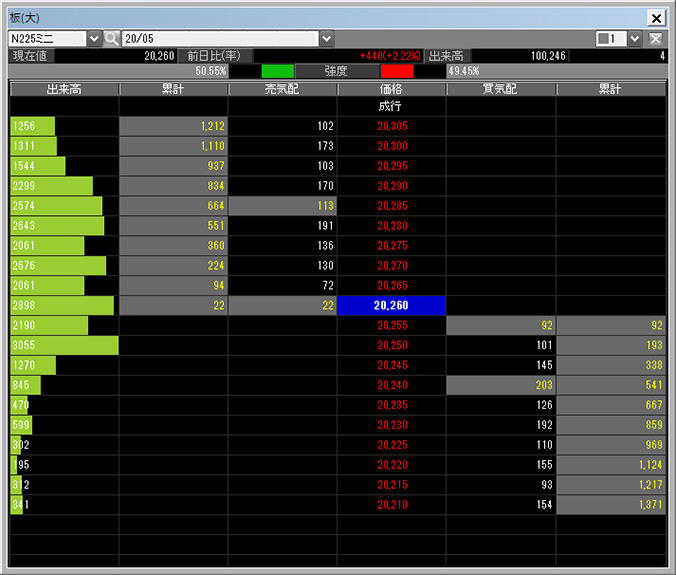Select price 20,285
676x575 pixels.
pos(392,206)
